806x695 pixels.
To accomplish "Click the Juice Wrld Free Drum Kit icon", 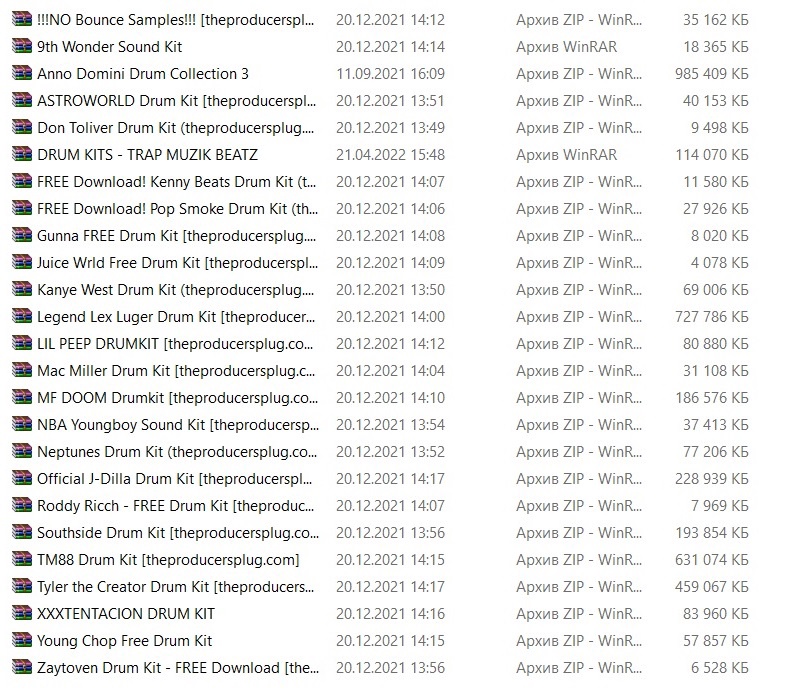I will [22, 262].
